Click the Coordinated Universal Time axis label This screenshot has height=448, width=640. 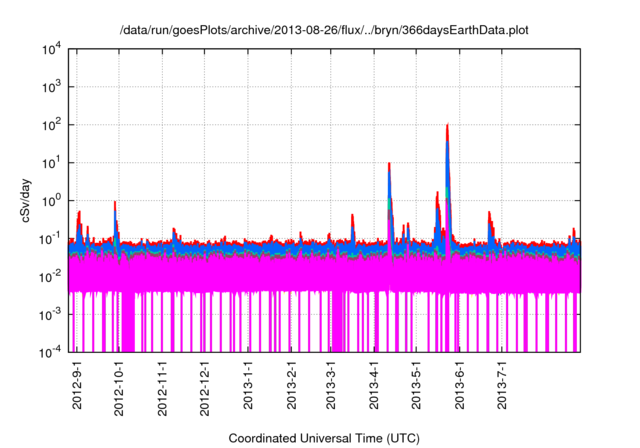point(324,438)
